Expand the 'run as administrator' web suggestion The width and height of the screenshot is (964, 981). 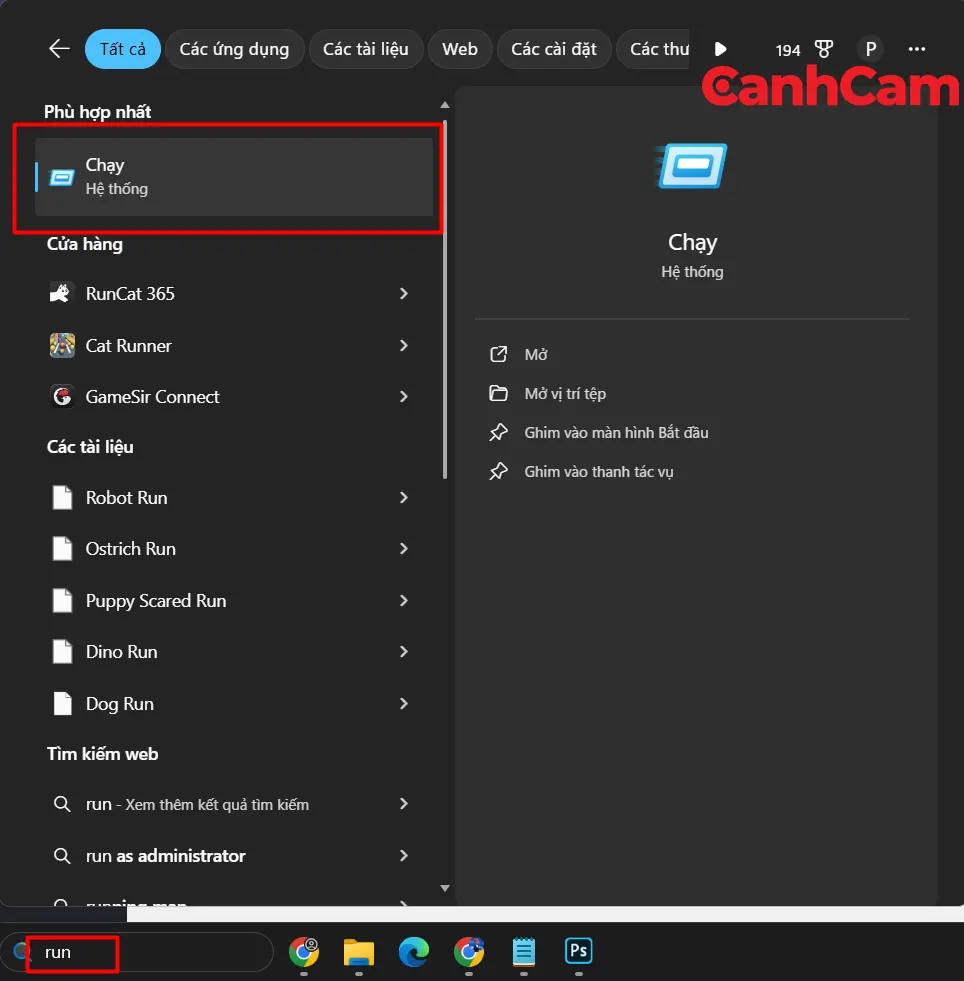click(404, 856)
